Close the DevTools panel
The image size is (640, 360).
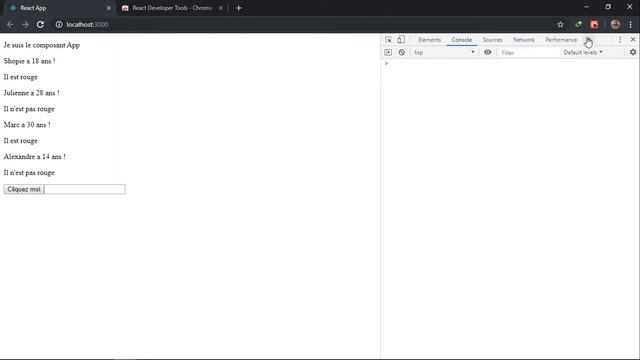[x=633, y=40]
